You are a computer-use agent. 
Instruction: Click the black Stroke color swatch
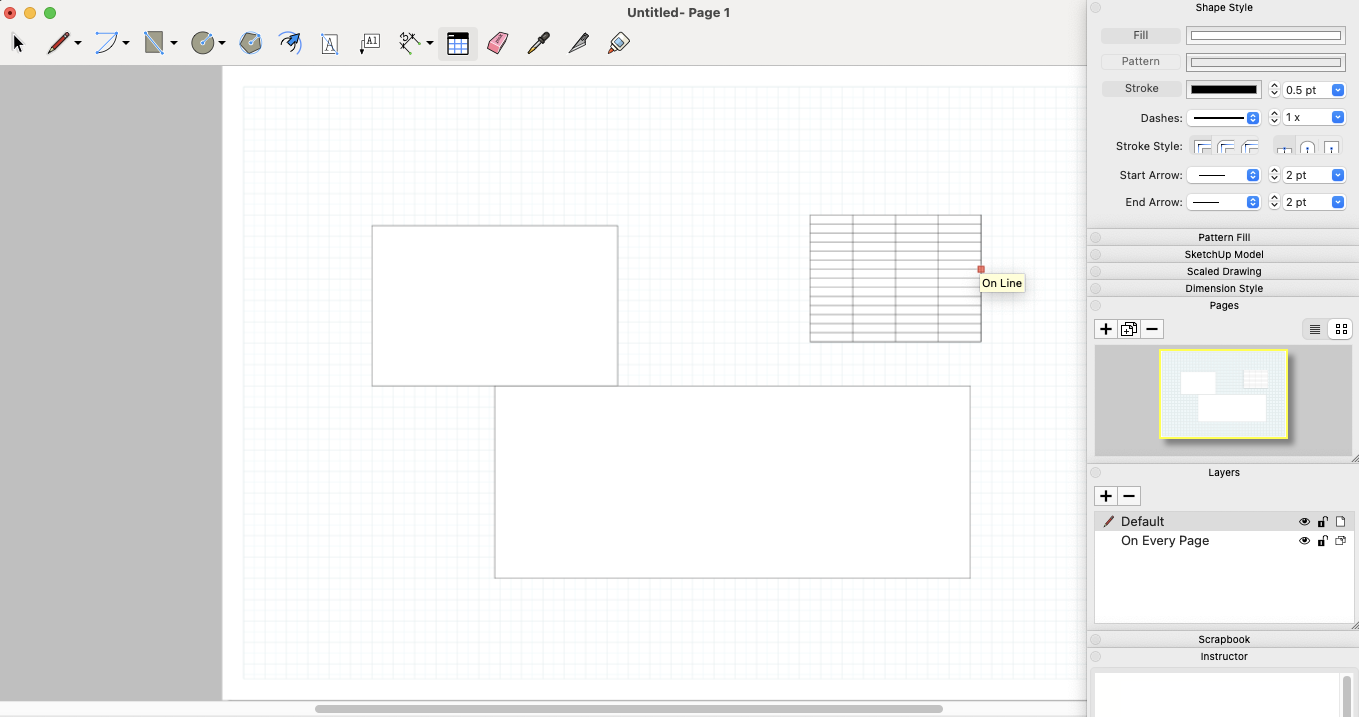(1223, 90)
